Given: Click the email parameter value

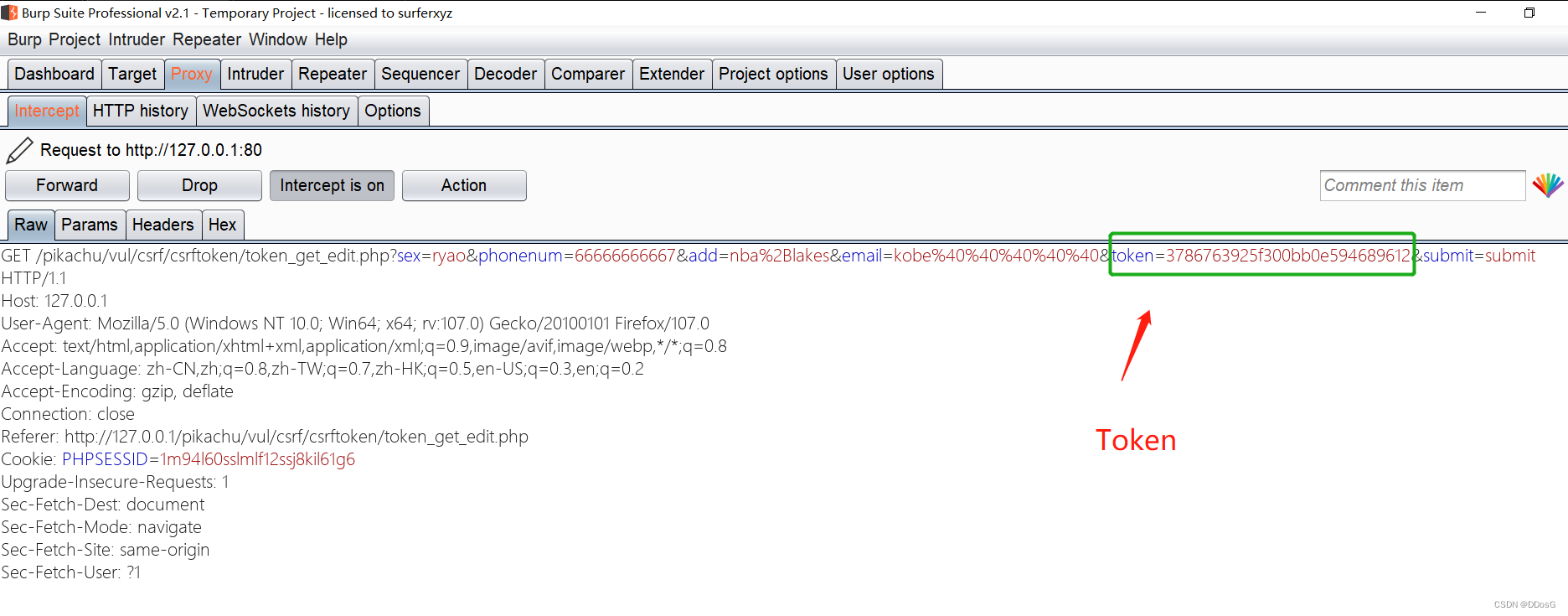Looking at the screenshot, I should coord(997,256).
